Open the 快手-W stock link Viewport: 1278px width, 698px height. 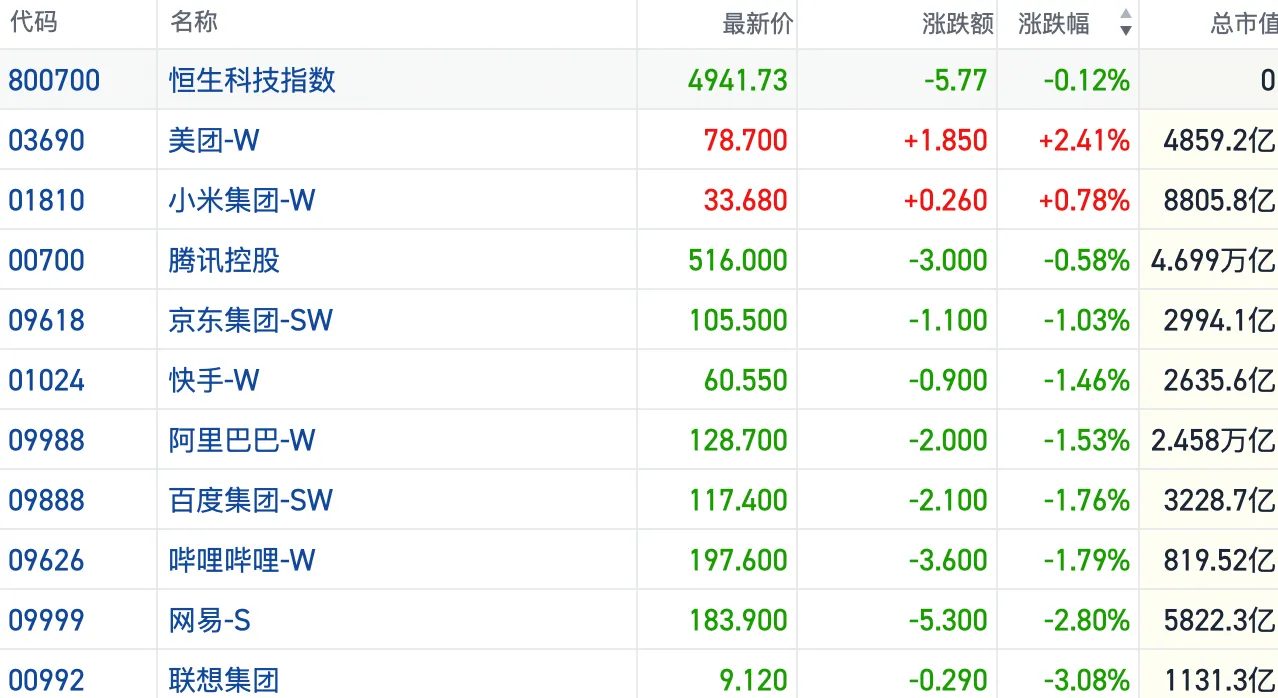click(214, 380)
